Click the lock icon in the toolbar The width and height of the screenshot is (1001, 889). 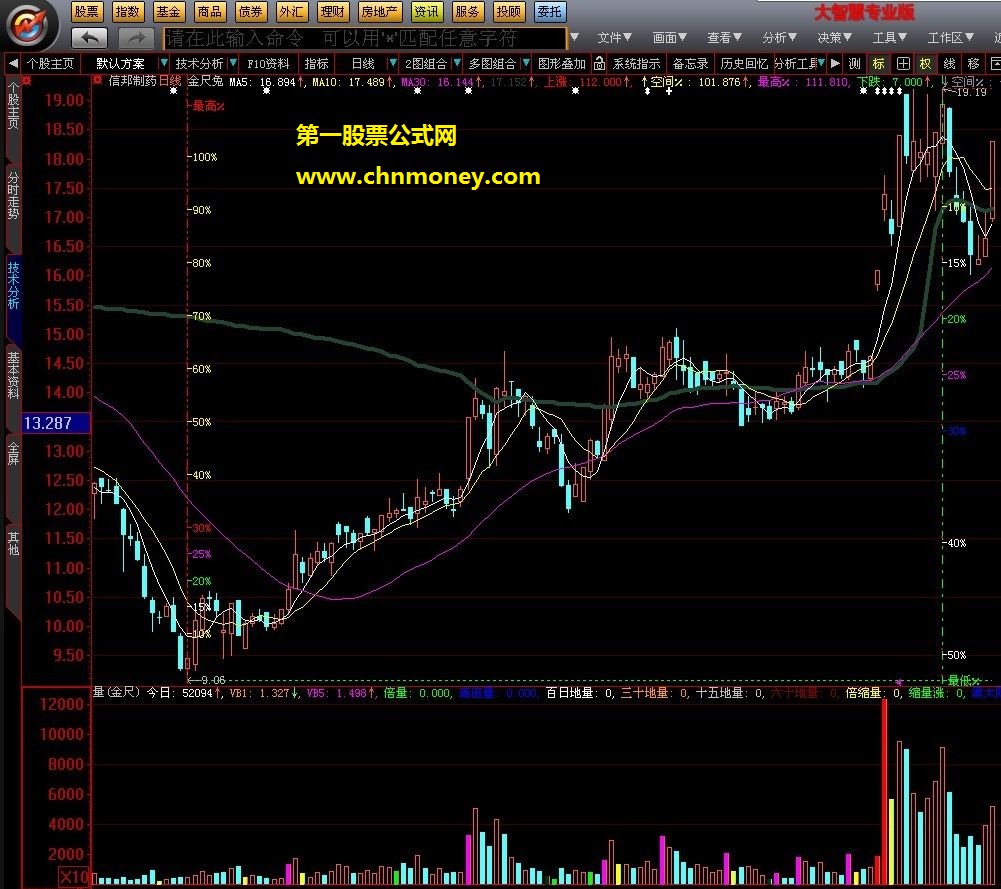click(x=599, y=64)
